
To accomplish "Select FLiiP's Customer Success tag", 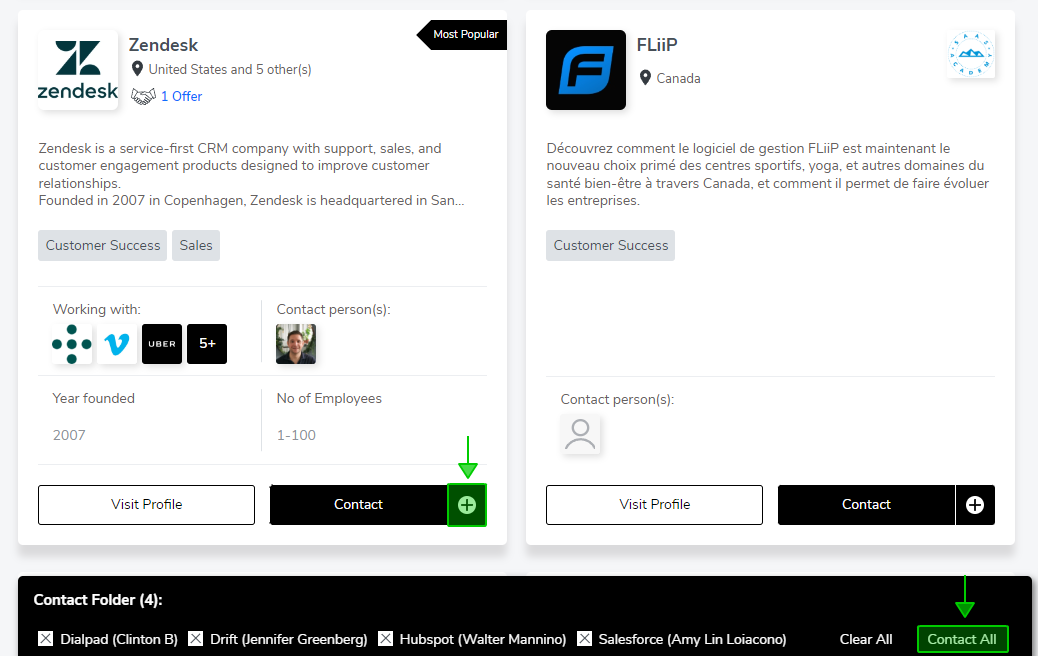I will 610,246.
